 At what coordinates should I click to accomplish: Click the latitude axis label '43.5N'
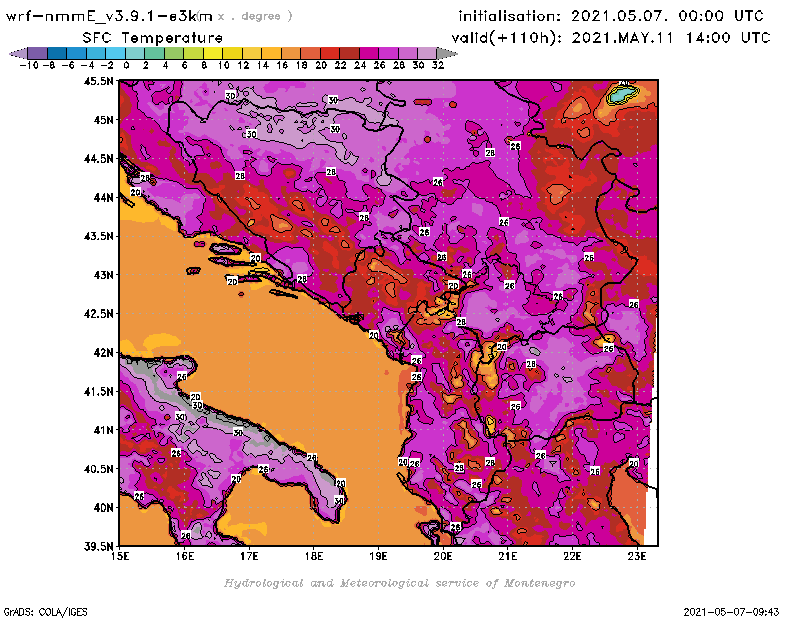point(98,236)
